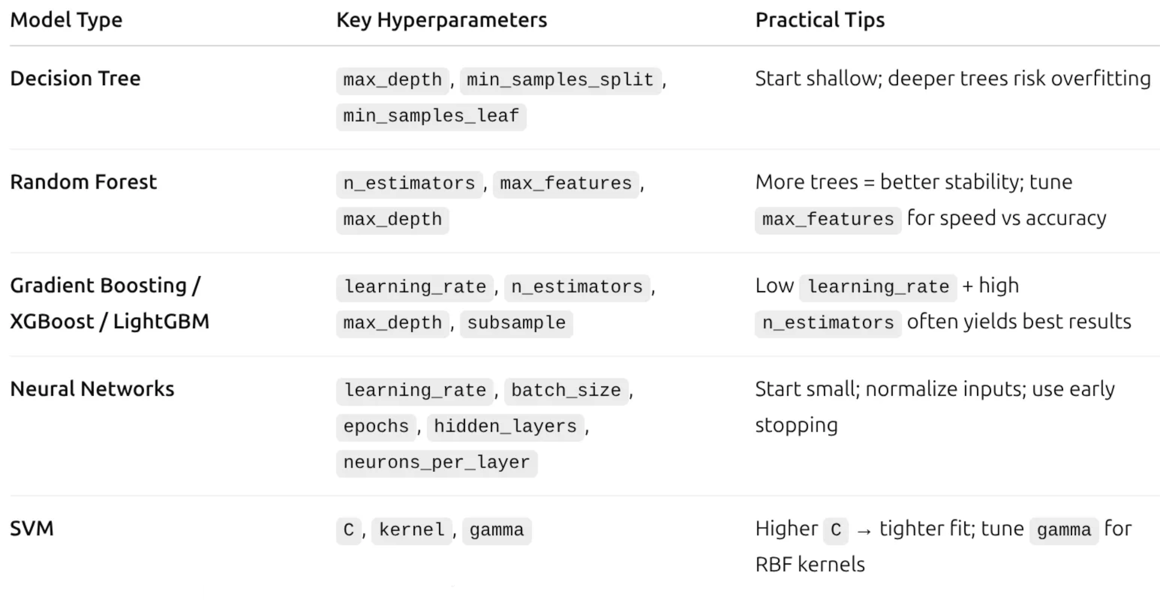The image size is (1160, 600).
Task: Click the Practical Tips column header
Action: 820,21
